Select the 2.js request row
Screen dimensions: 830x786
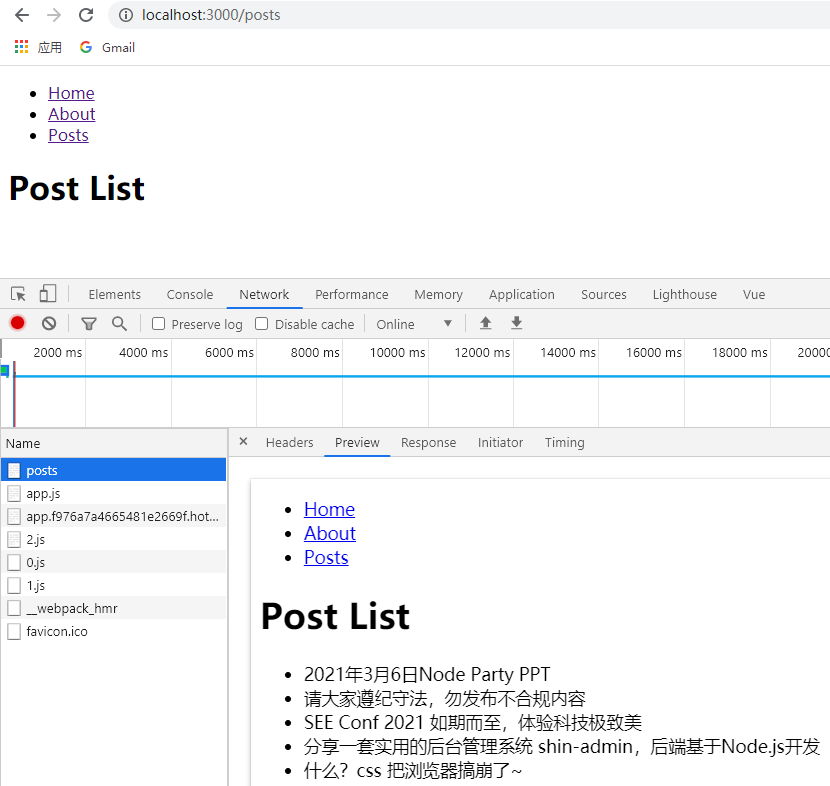[x=114, y=539]
